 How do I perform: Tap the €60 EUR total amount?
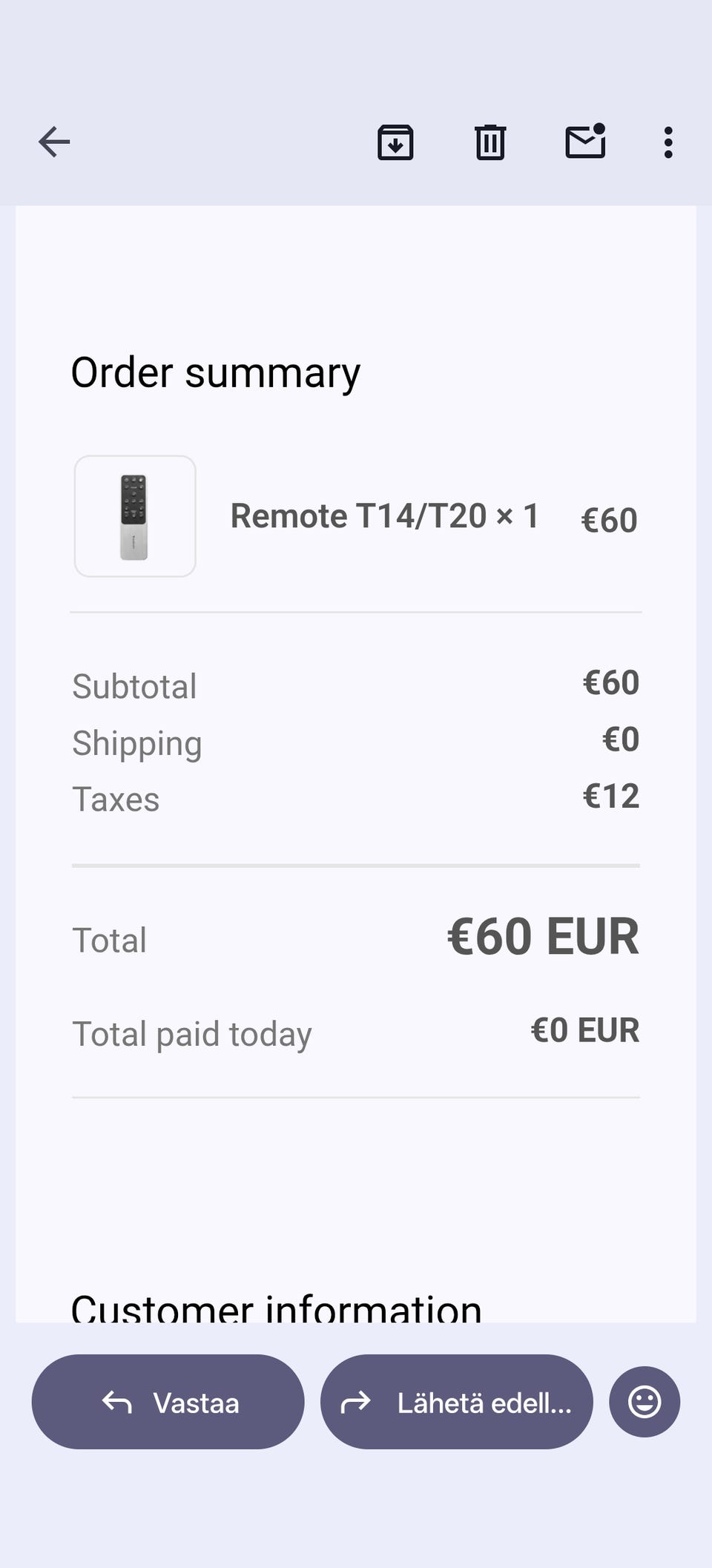542,937
